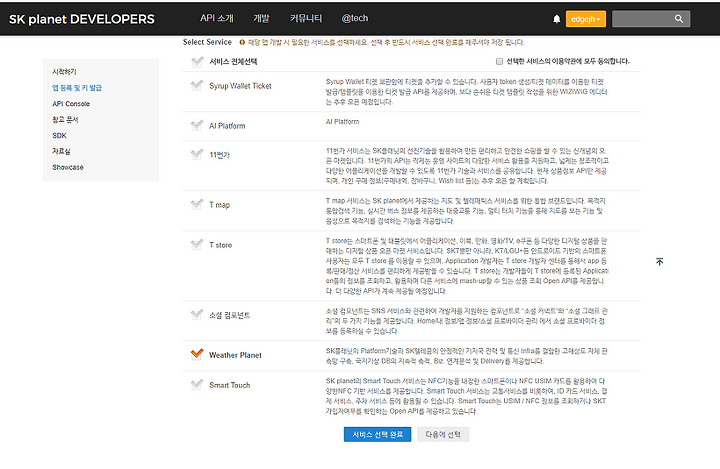
Task: Open the 커뮤니티 menu
Action: point(306,18)
